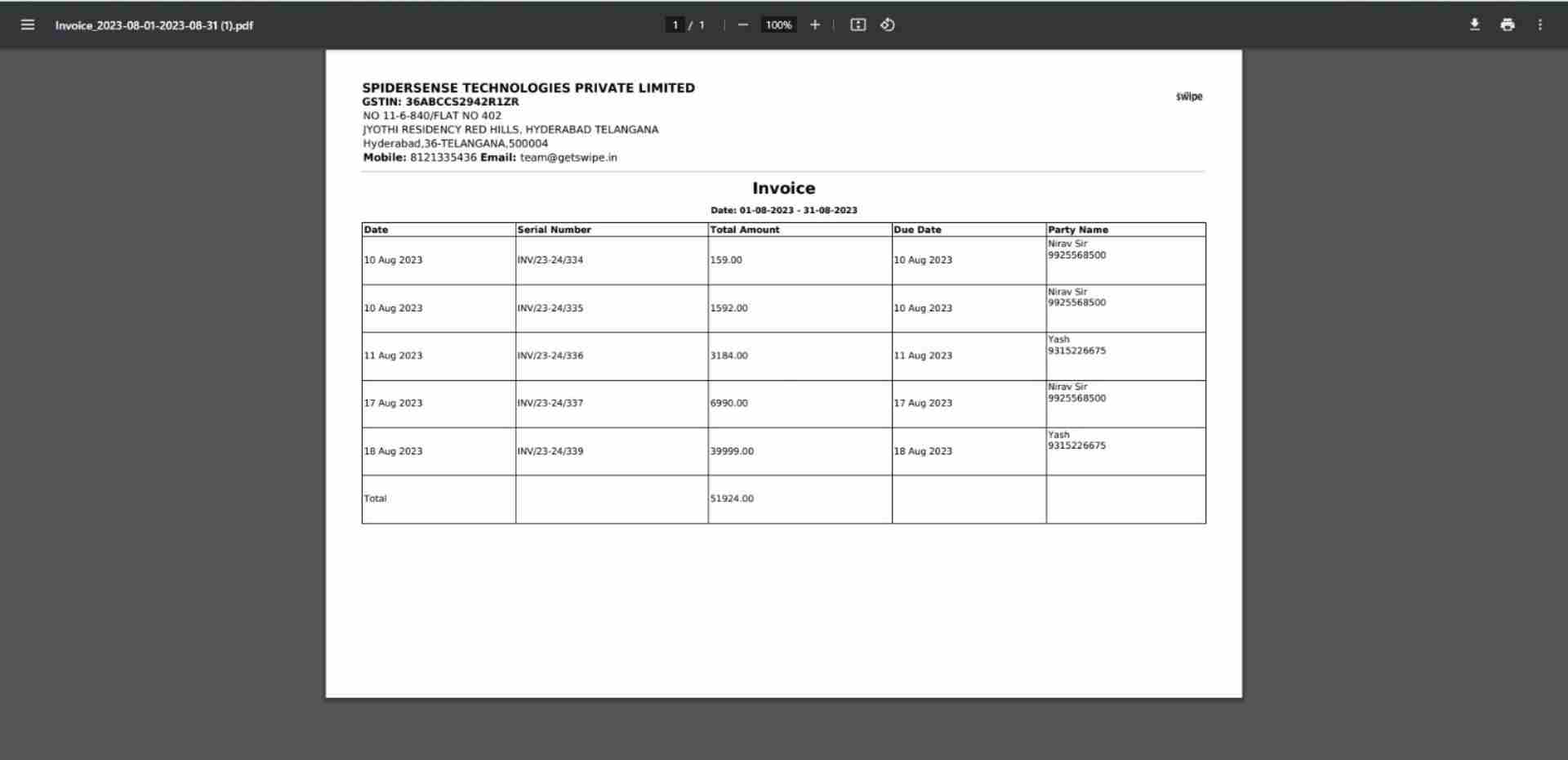Click the fit to page icon

(x=857, y=25)
